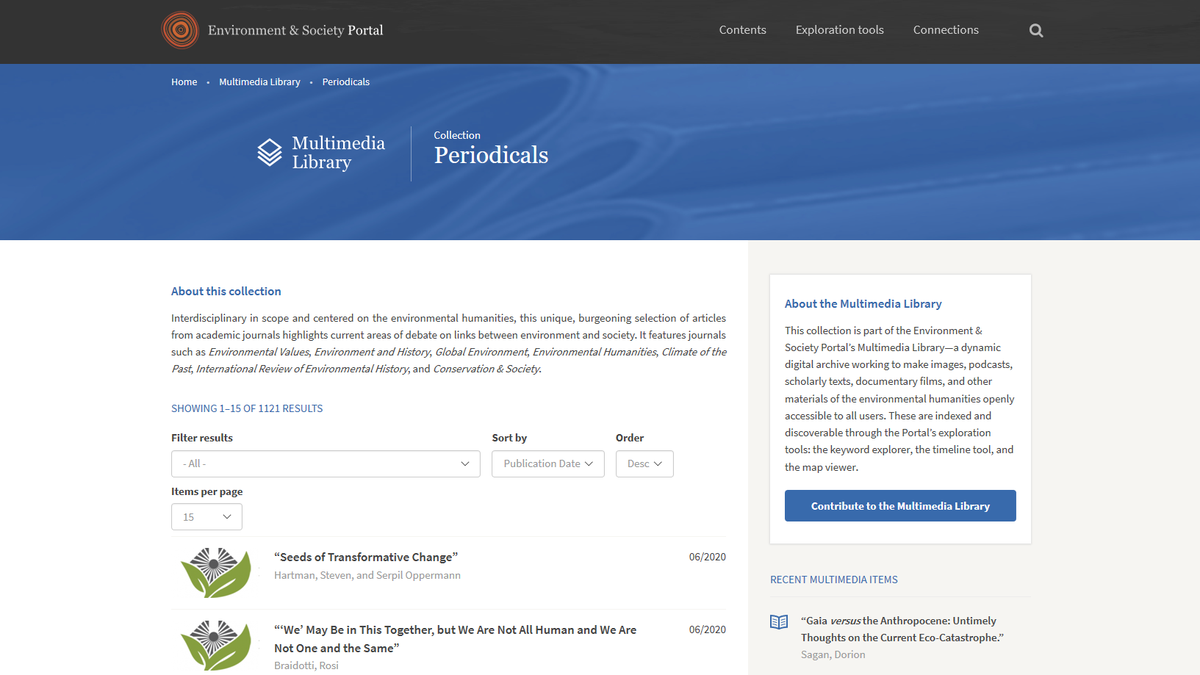Click the Multimedia Library layers icon
Viewport: 1200px width, 675px height.
[x=269, y=153]
